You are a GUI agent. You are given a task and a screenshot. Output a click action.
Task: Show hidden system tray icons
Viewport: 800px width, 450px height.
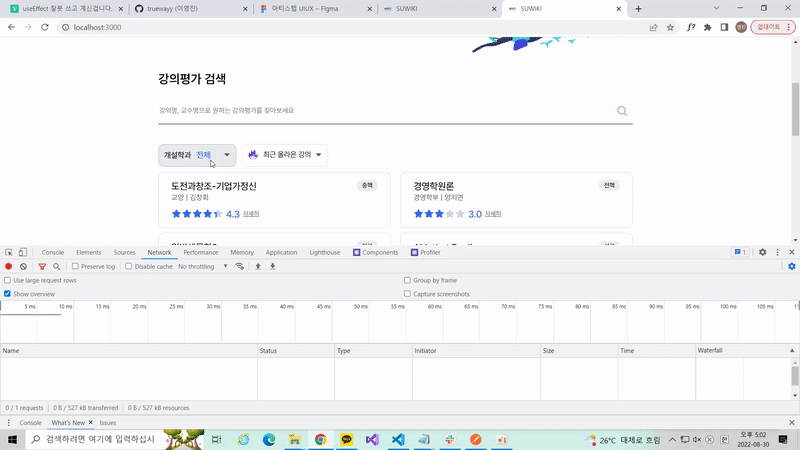click(x=672, y=439)
